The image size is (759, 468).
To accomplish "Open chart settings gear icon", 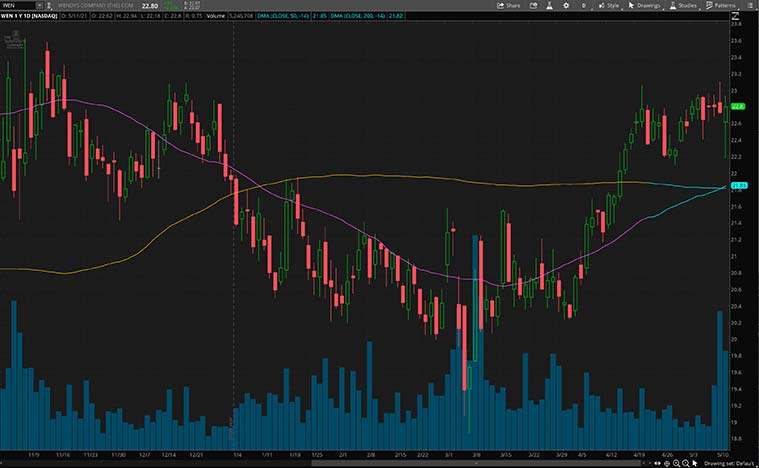I will 564,5.
